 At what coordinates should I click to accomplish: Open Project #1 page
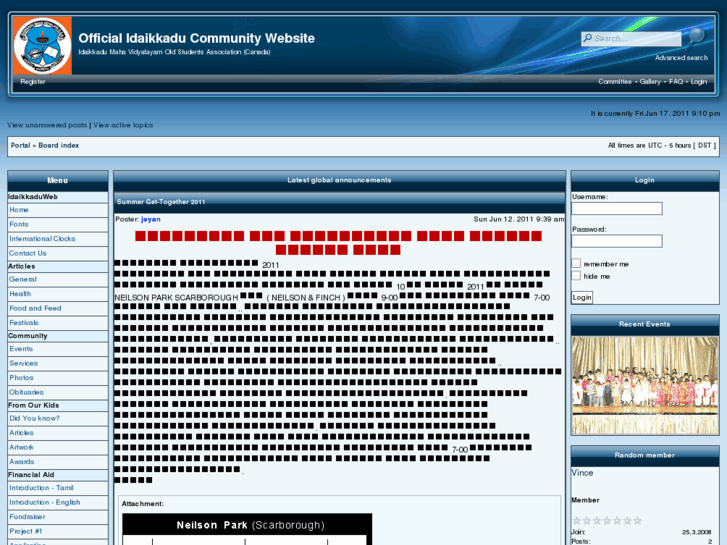[26, 531]
